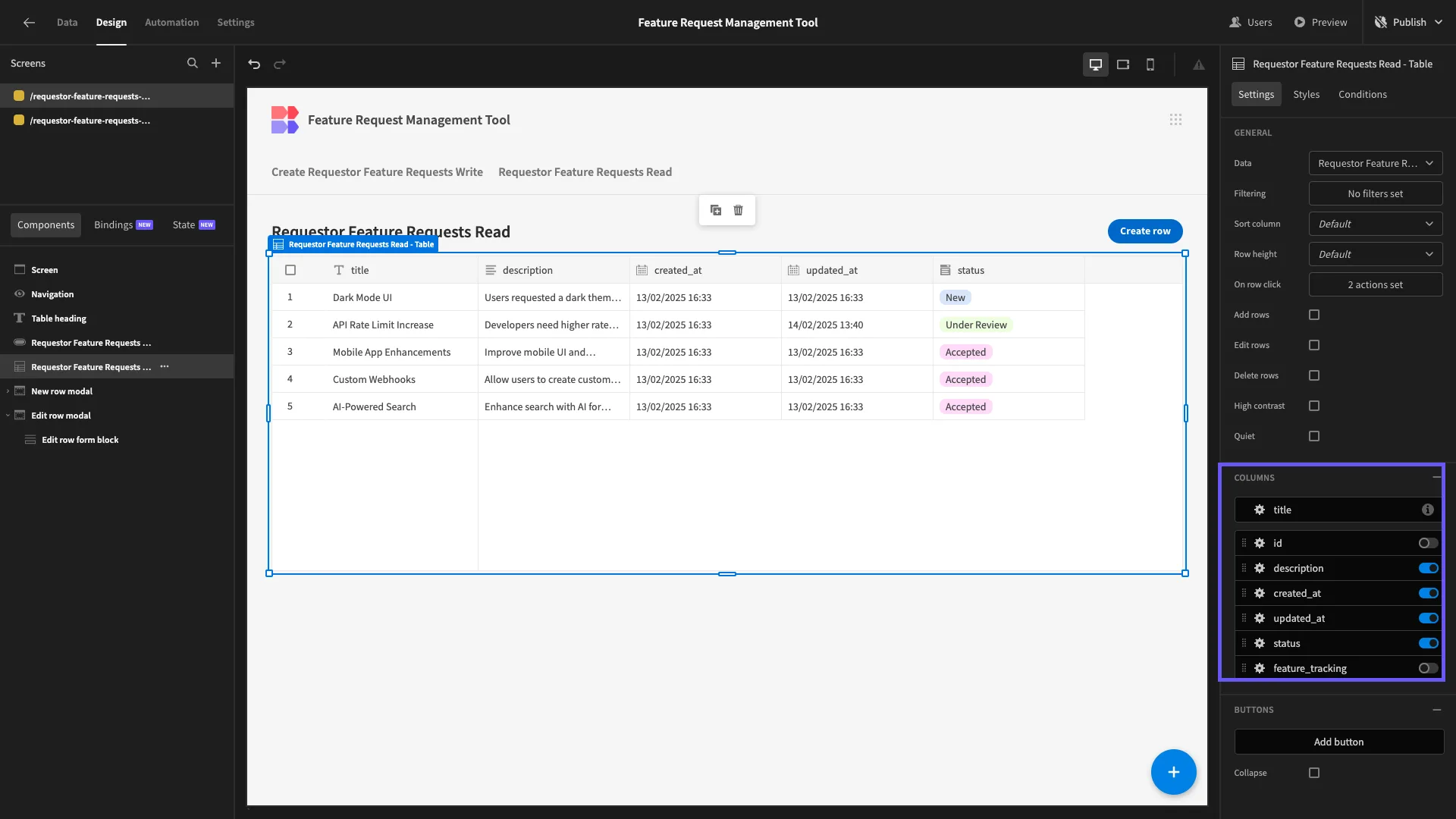Expand the New row modal tree item
The width and height of the screenshot is (1456, 819).
(x=8, y=391)
